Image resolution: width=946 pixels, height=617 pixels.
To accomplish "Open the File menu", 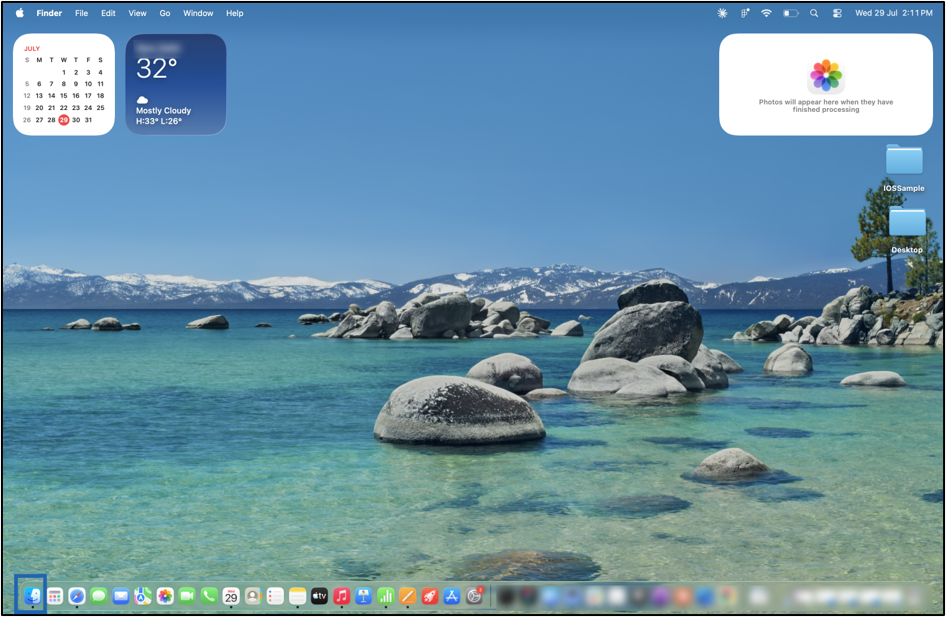I will (x=81, y=13).
